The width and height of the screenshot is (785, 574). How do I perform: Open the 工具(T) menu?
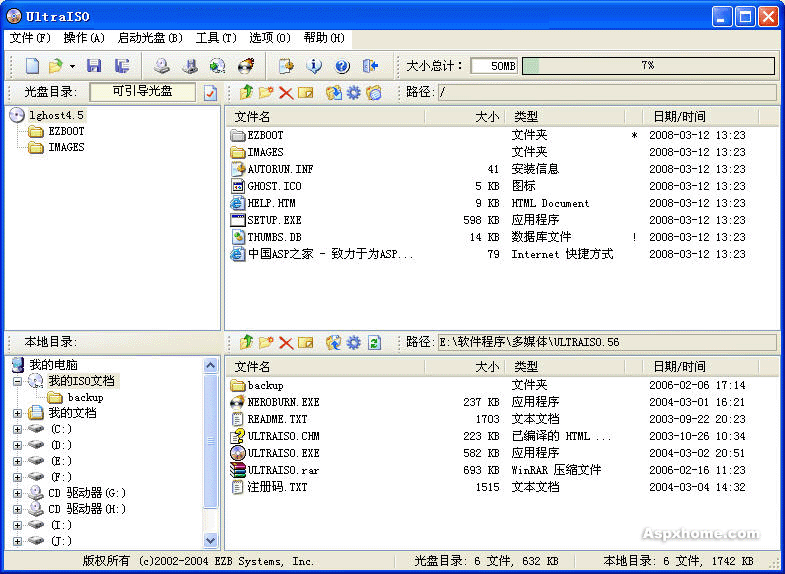pyautogui.click(x=216, y=38)
